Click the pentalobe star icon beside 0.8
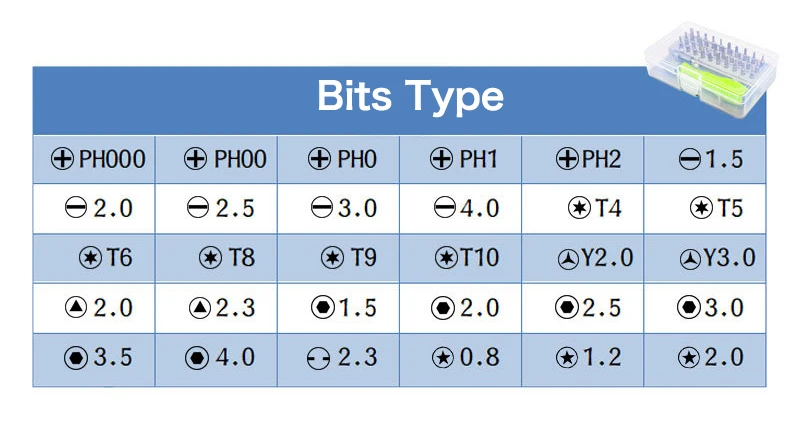The image size is (800, 442). (x=443, y=357)
